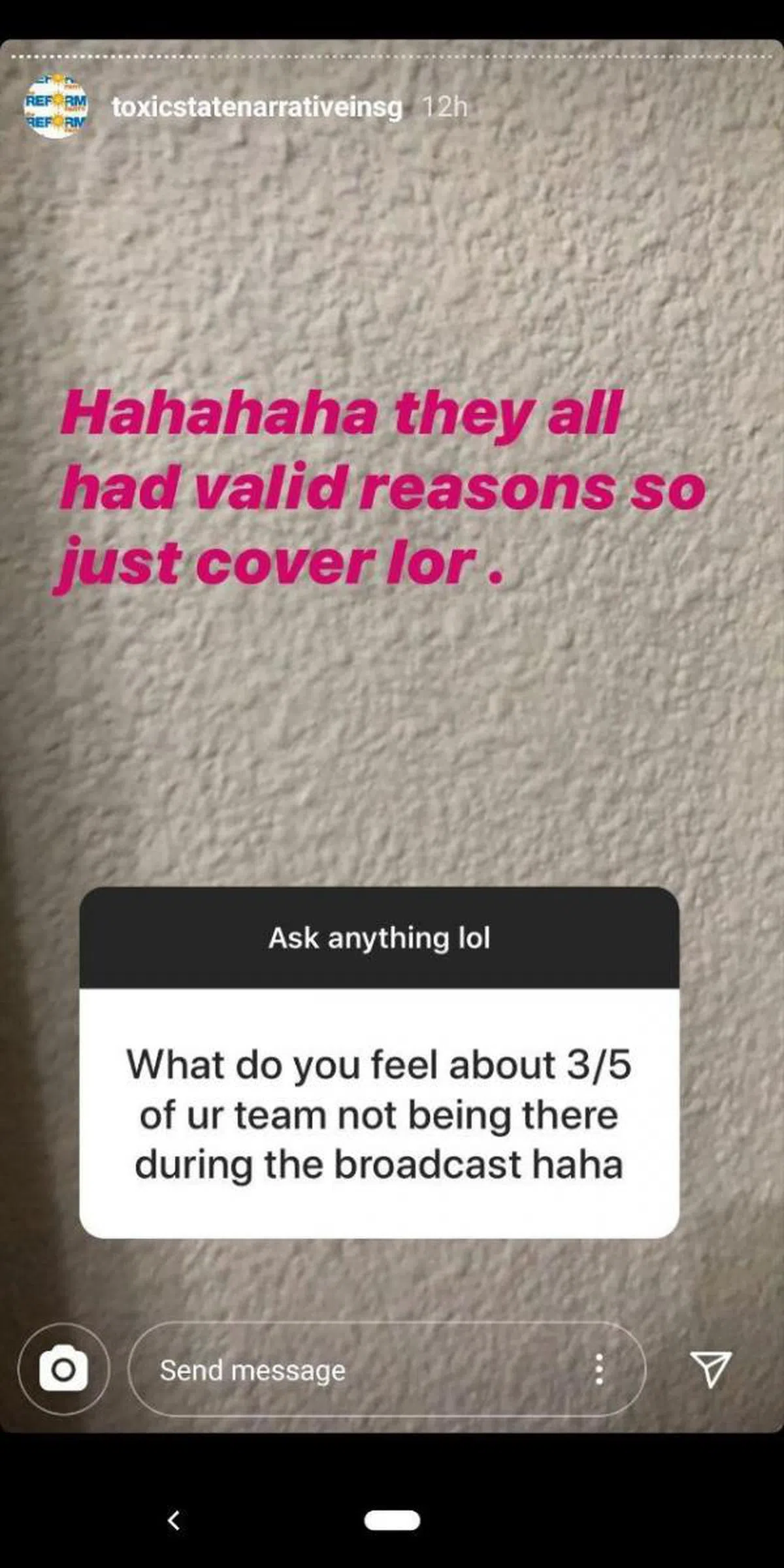Tap the "during the broadcast haha" question line
This screenshot has width=784, height=1568.
pyautogui.click(x=379, y=1165)
